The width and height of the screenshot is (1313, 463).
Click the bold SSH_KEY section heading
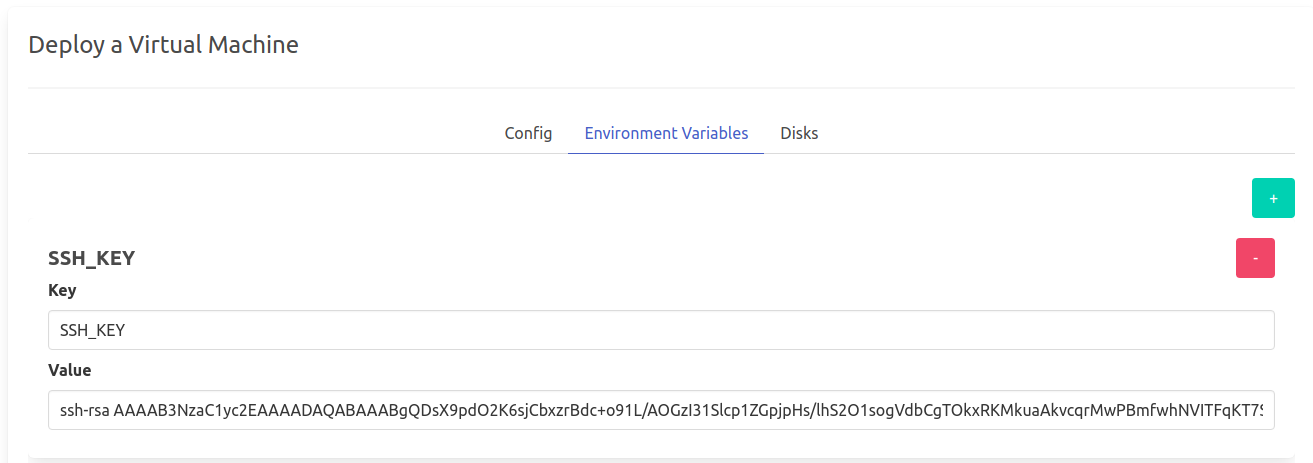(x=91, y=258)
